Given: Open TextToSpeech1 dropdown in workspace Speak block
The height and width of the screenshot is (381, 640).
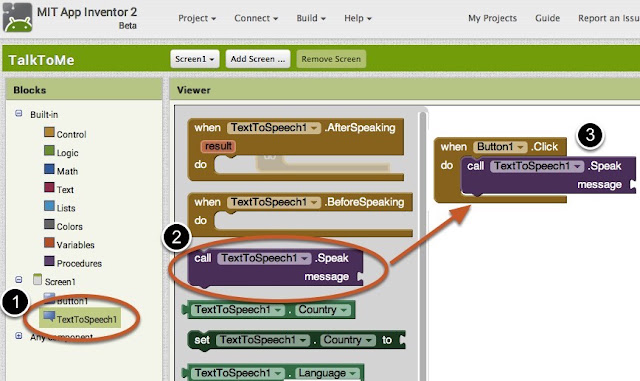Looking at the screenshot, I should (x=537, y=166).
